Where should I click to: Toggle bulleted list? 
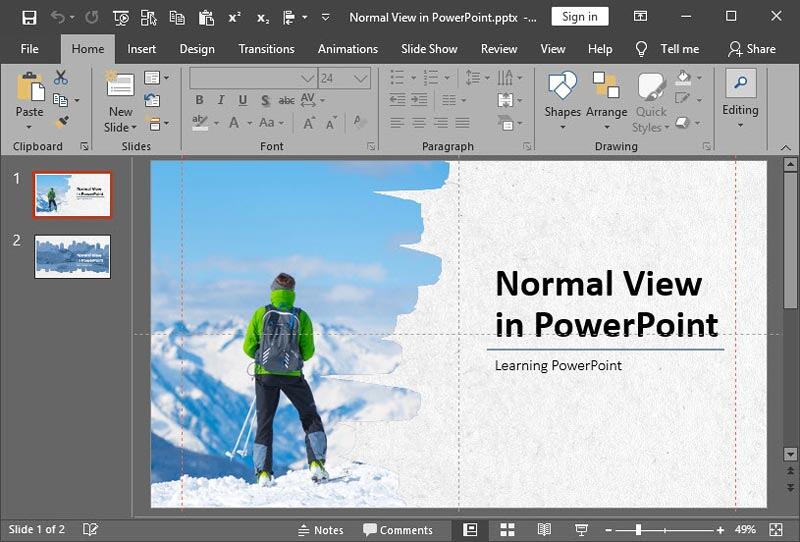(397, 78)
